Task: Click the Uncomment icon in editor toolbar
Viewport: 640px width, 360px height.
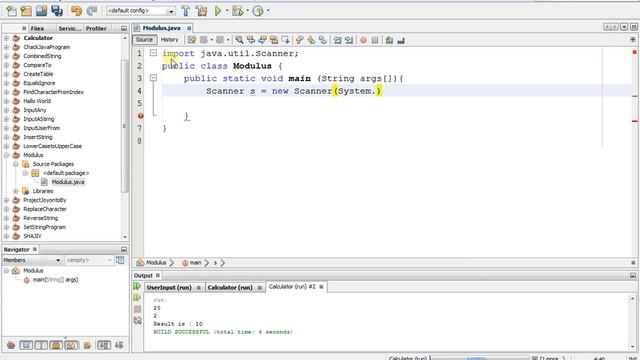Action: (x=401, y=40)
